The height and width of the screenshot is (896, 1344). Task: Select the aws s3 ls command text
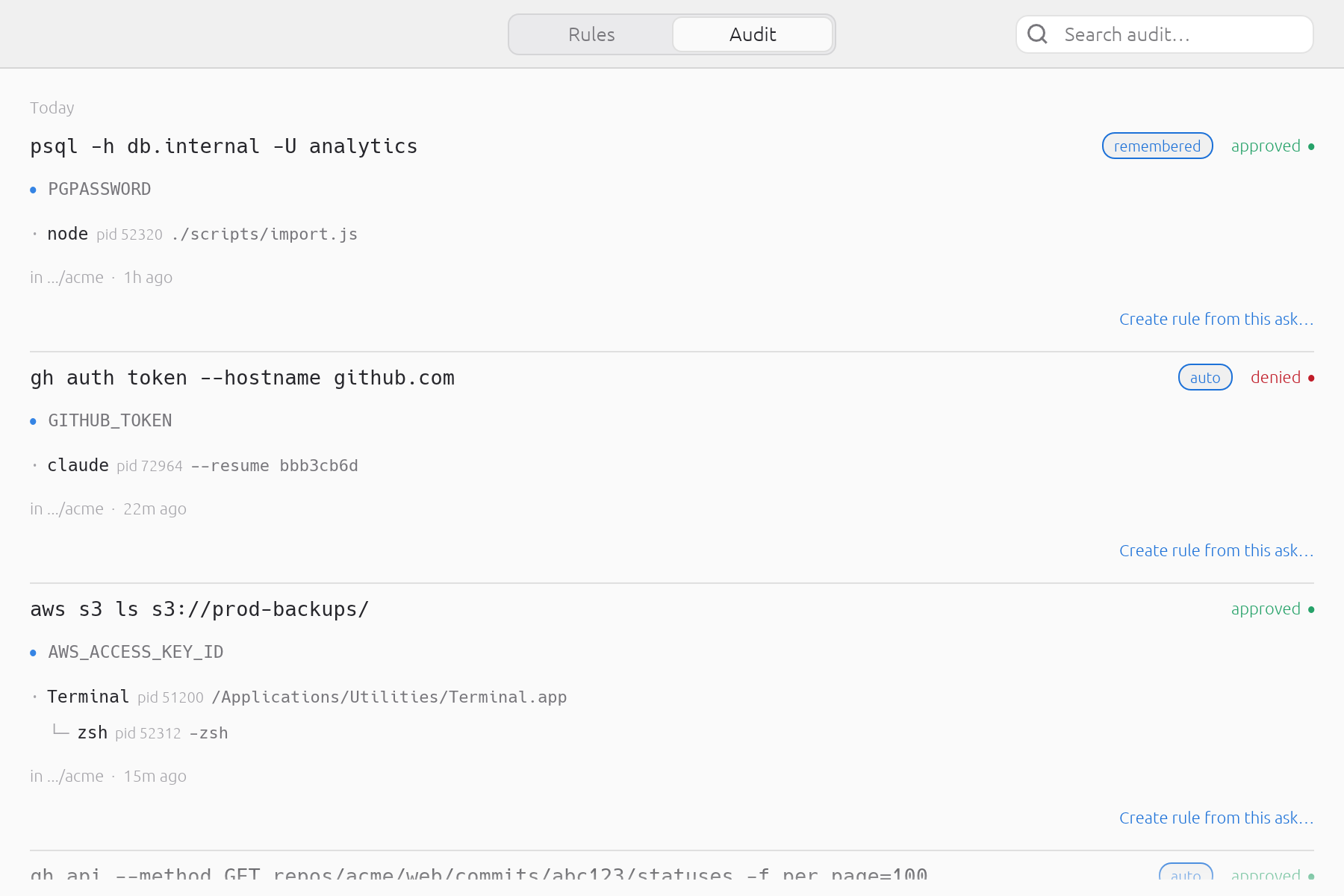pyautogui.click(x=200, y=609)
